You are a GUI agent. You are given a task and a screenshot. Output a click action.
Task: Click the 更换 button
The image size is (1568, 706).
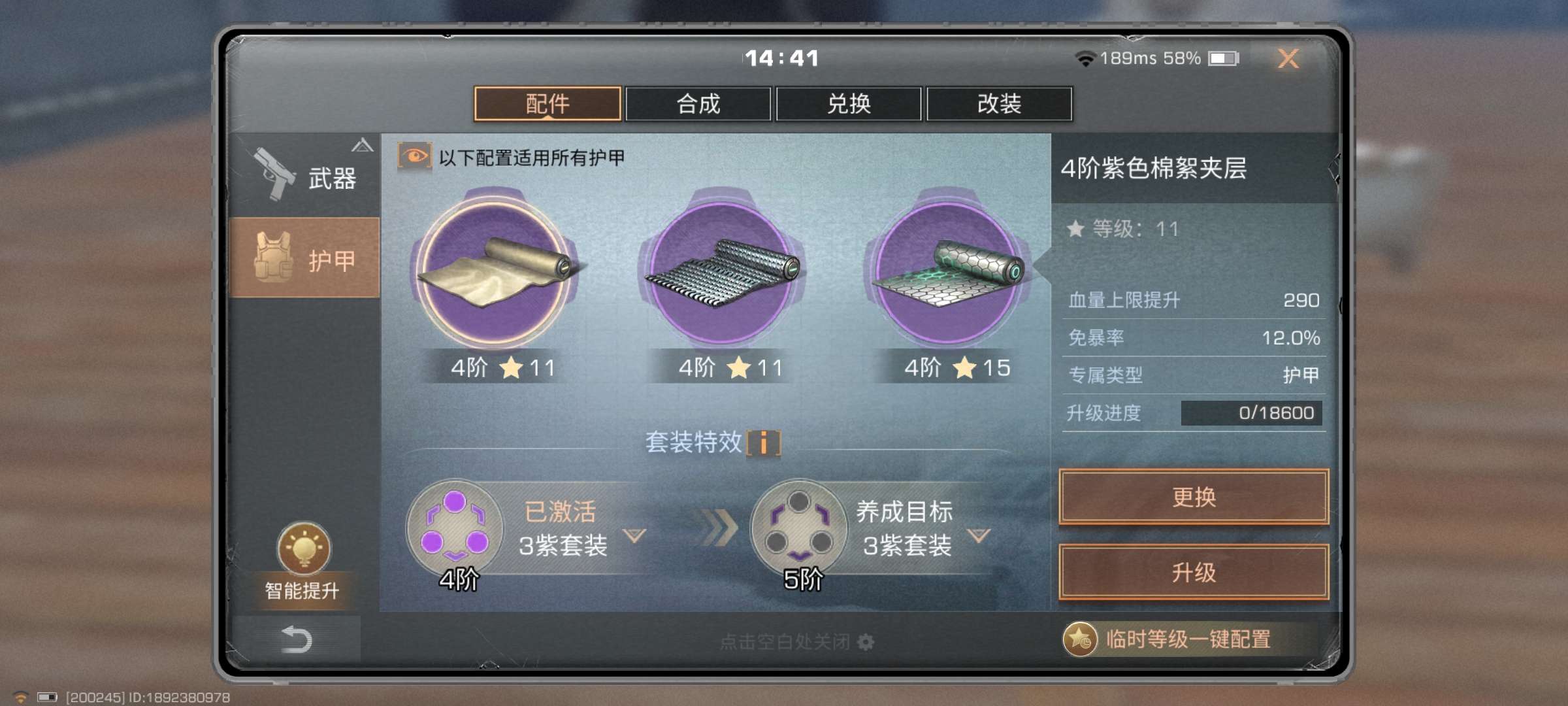click(1194, 497)
